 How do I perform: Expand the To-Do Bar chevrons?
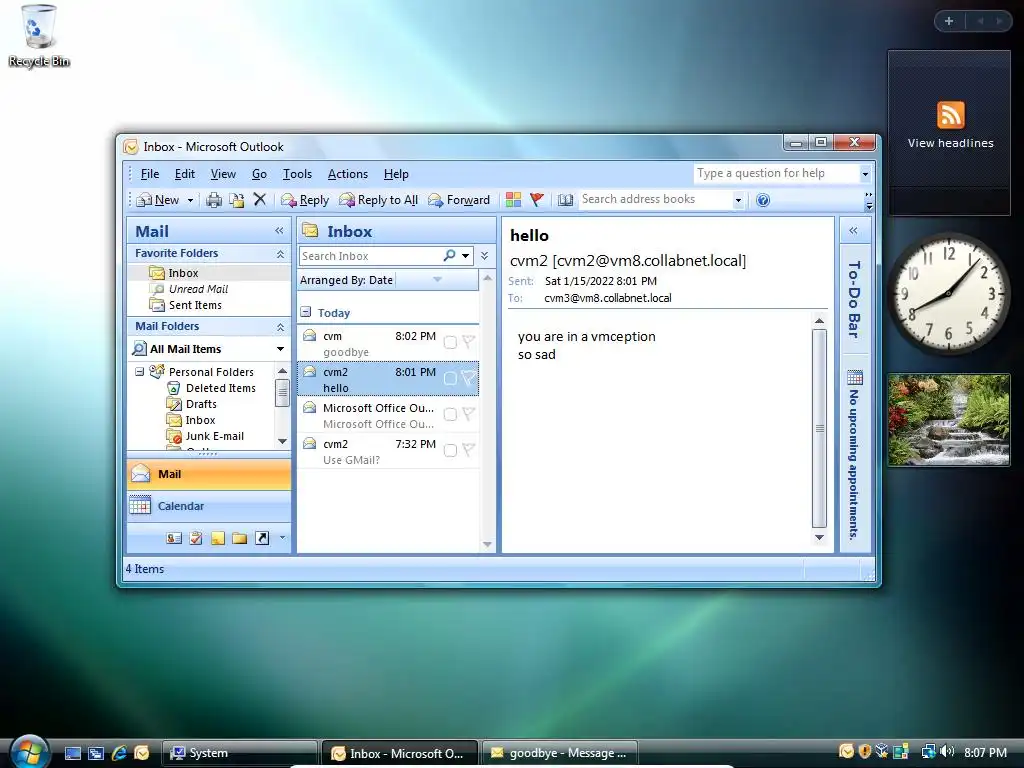[x=854, y=231]
